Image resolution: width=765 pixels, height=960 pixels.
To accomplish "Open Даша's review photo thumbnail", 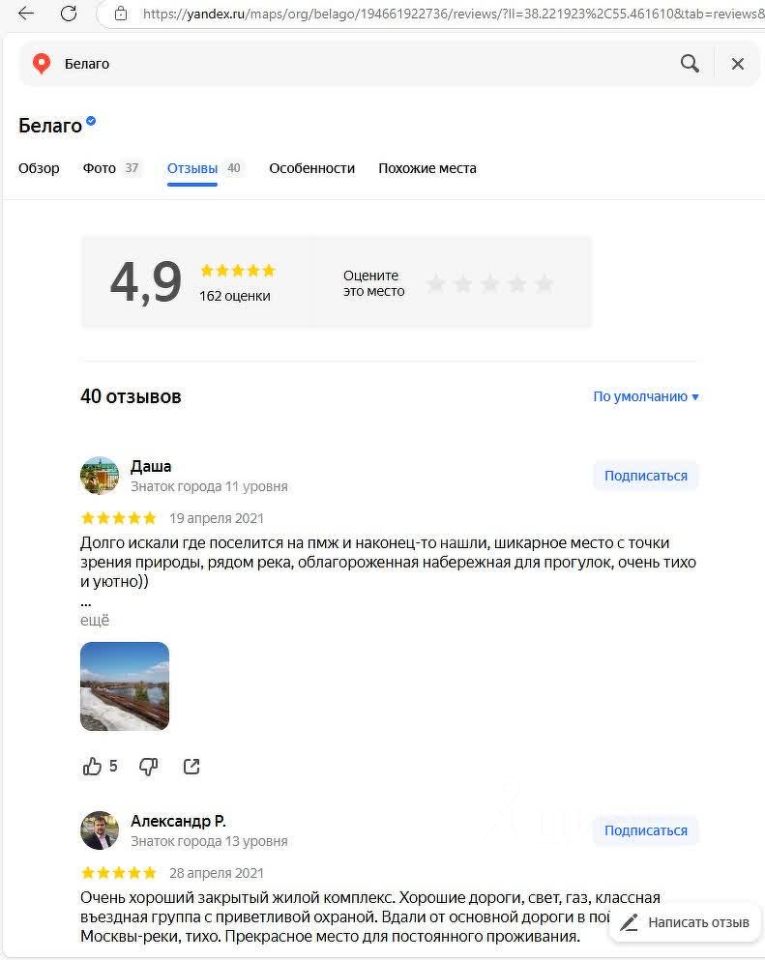I will coord(125,686).
